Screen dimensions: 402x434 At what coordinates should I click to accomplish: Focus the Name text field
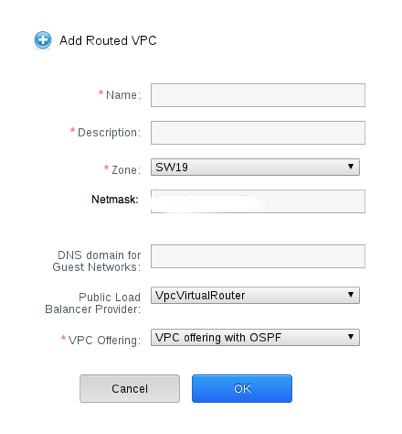[x=258, y=95]
